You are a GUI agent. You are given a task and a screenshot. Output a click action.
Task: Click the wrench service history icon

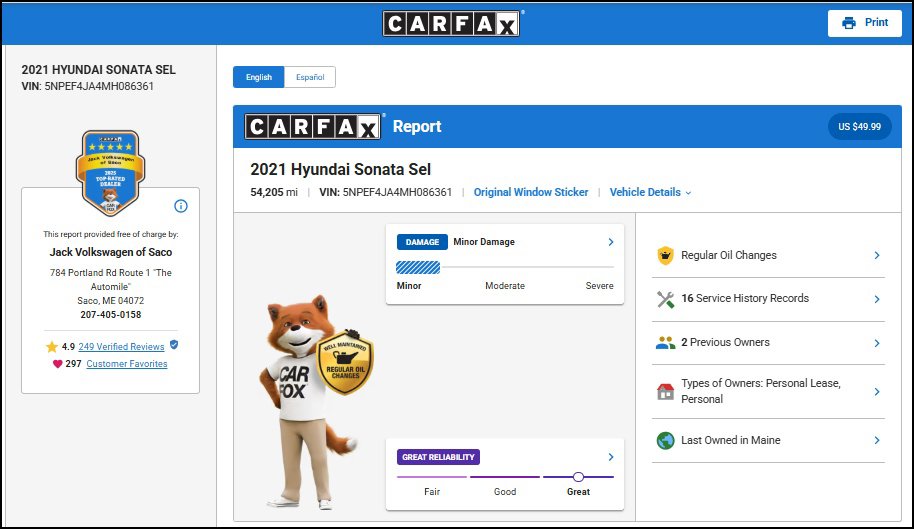click(665, 299)
